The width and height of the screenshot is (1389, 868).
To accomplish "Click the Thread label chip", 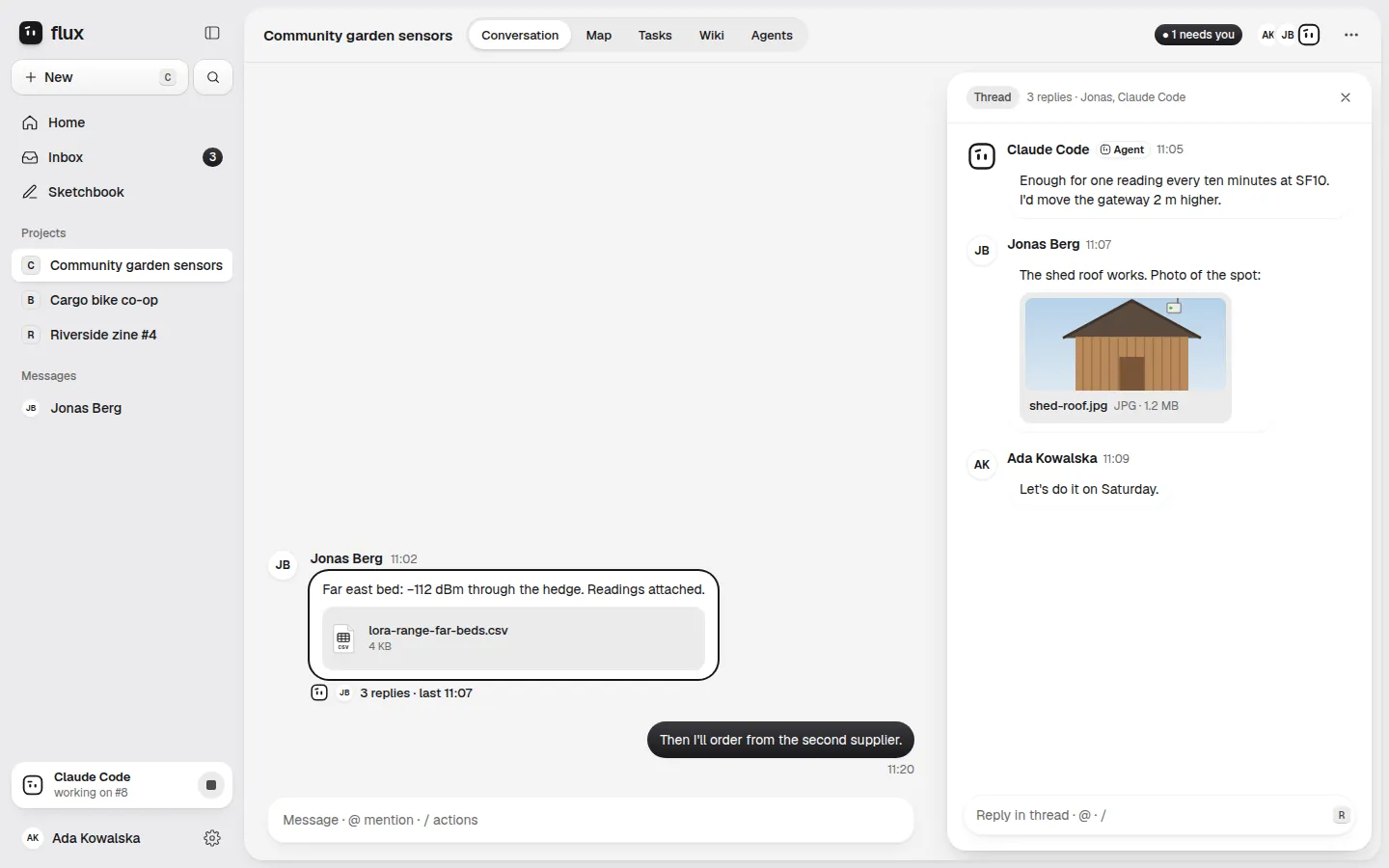I will (993, 97).
